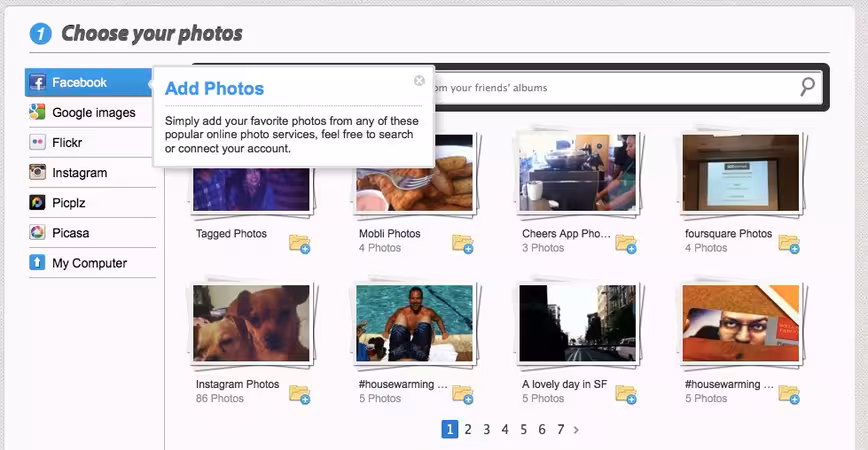Go to page 7 of albums
The image size is (868, 450).
(561, 430)
